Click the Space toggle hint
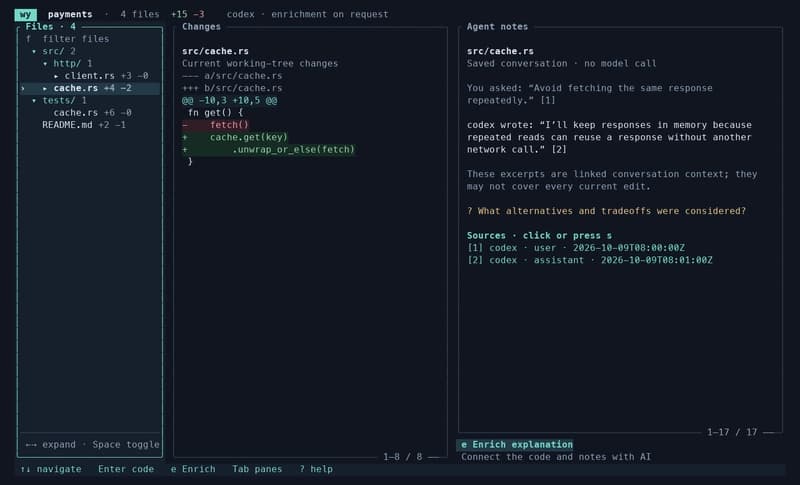The height and width of the screenshot is (485, 800). pyautogui.click(x=126, y=445)
